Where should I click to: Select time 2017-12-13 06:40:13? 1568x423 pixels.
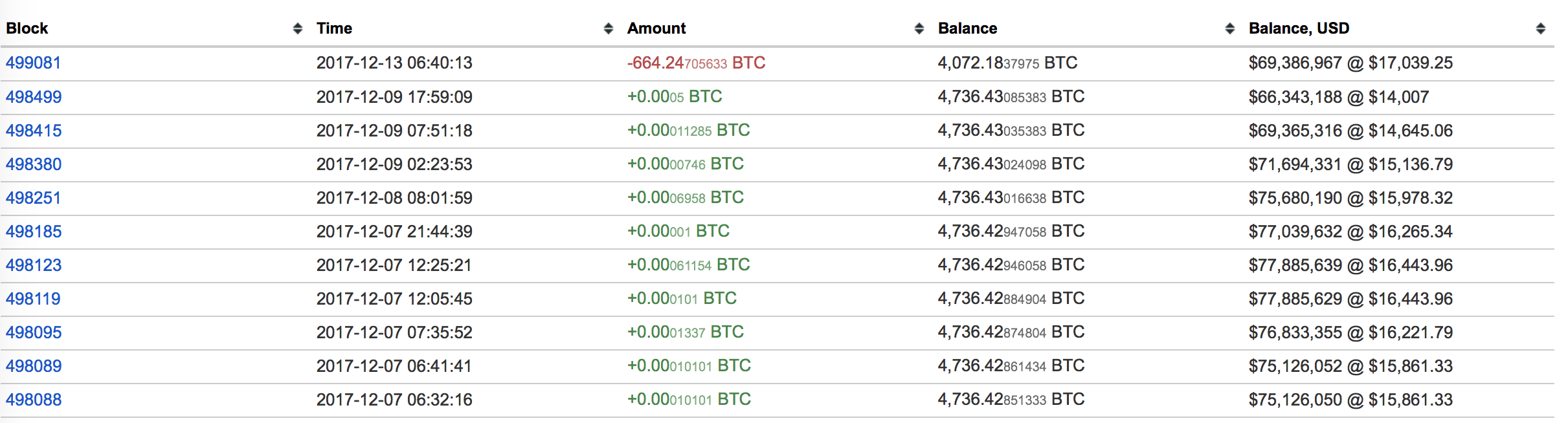(394, 63)
